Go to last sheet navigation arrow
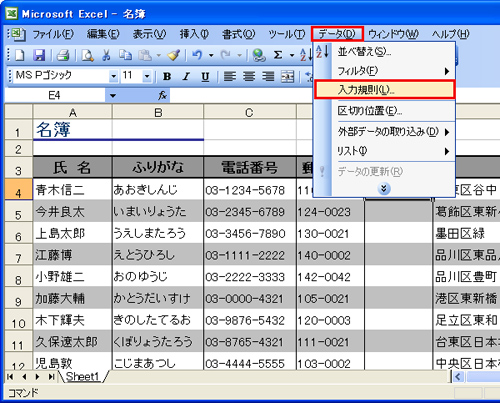Image resolution: width=500 pixels, height=403 pixels. pos(51,377)
